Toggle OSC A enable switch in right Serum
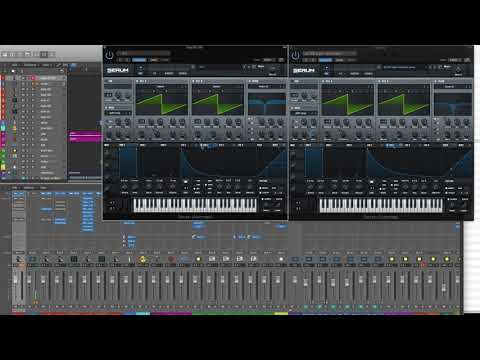Screen dimensions: 480x360 [x=324, y=81]
